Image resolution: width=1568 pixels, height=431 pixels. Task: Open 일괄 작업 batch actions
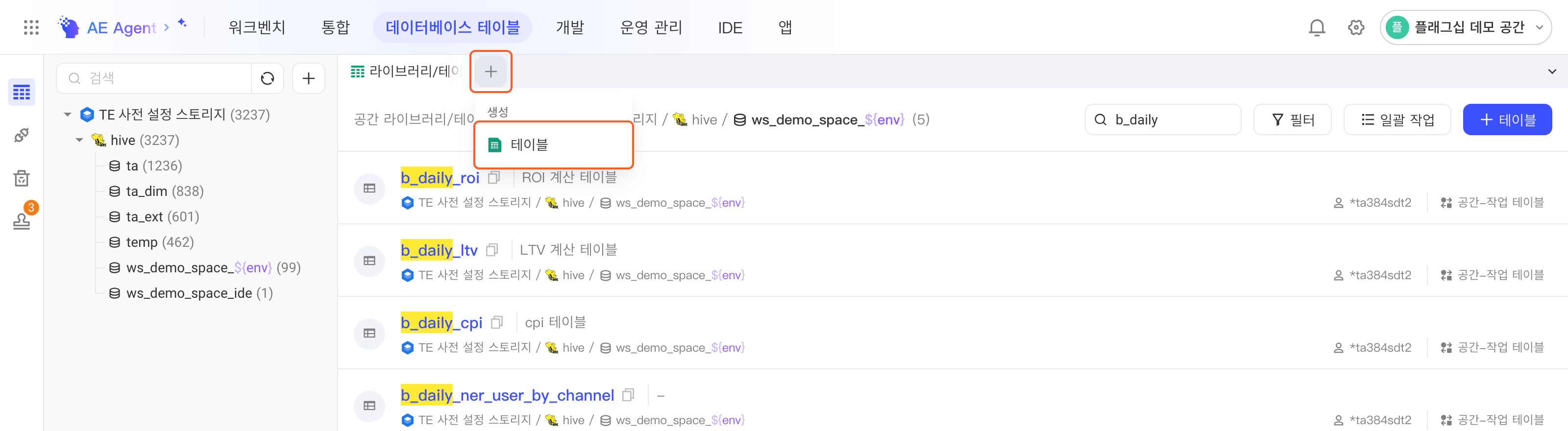pyautogui.click(x=1397, y=120)
